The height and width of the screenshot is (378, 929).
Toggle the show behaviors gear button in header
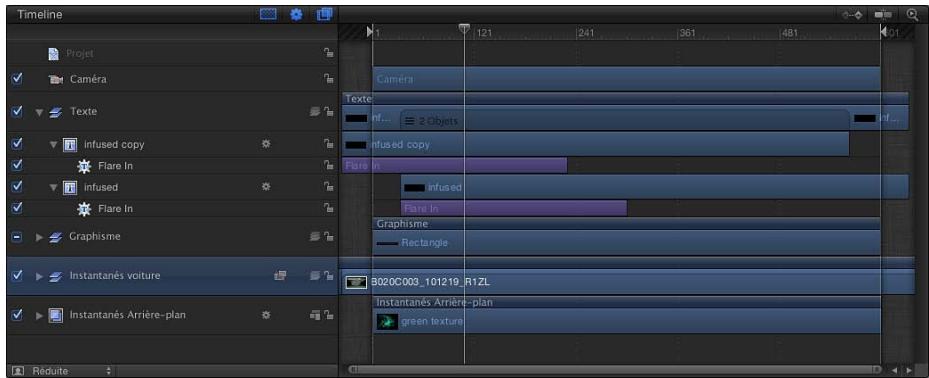(297, 14)
